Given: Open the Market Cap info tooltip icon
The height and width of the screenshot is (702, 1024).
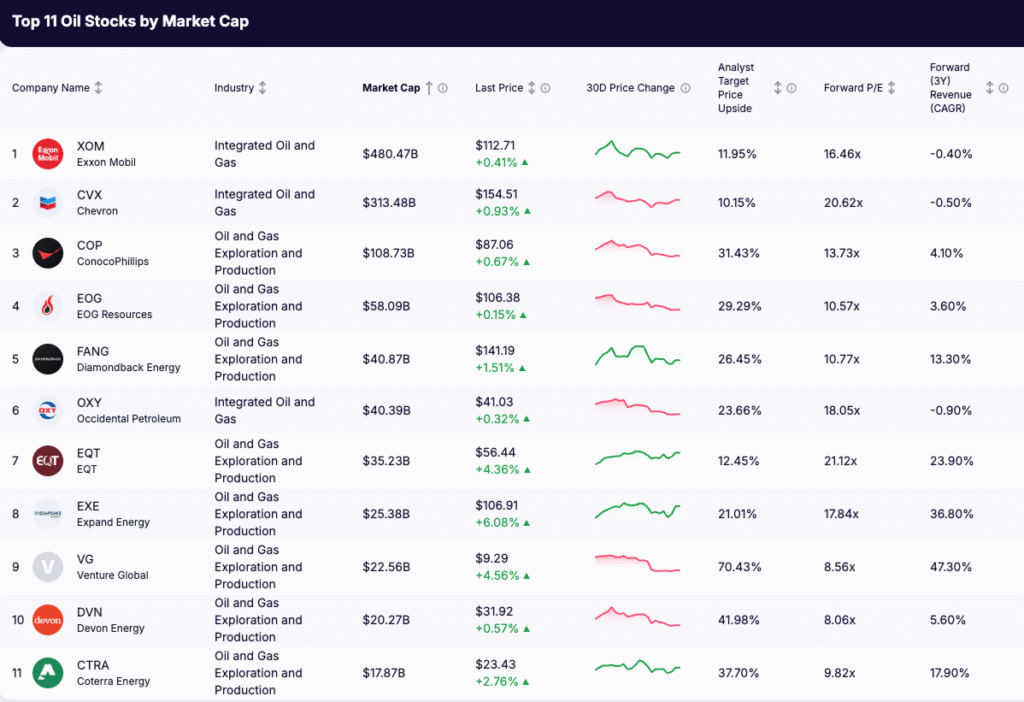Looking at the screenshot, I should click(441, 87).
